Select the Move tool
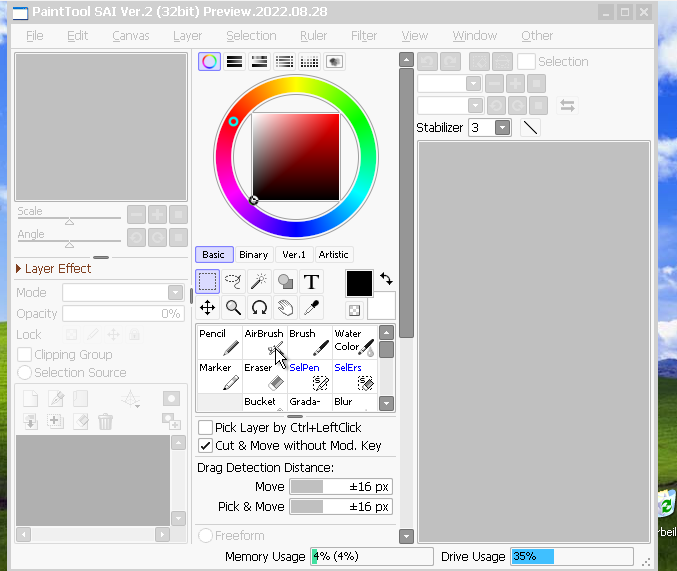The image size is (677, 571). click(x=208, y=308)
